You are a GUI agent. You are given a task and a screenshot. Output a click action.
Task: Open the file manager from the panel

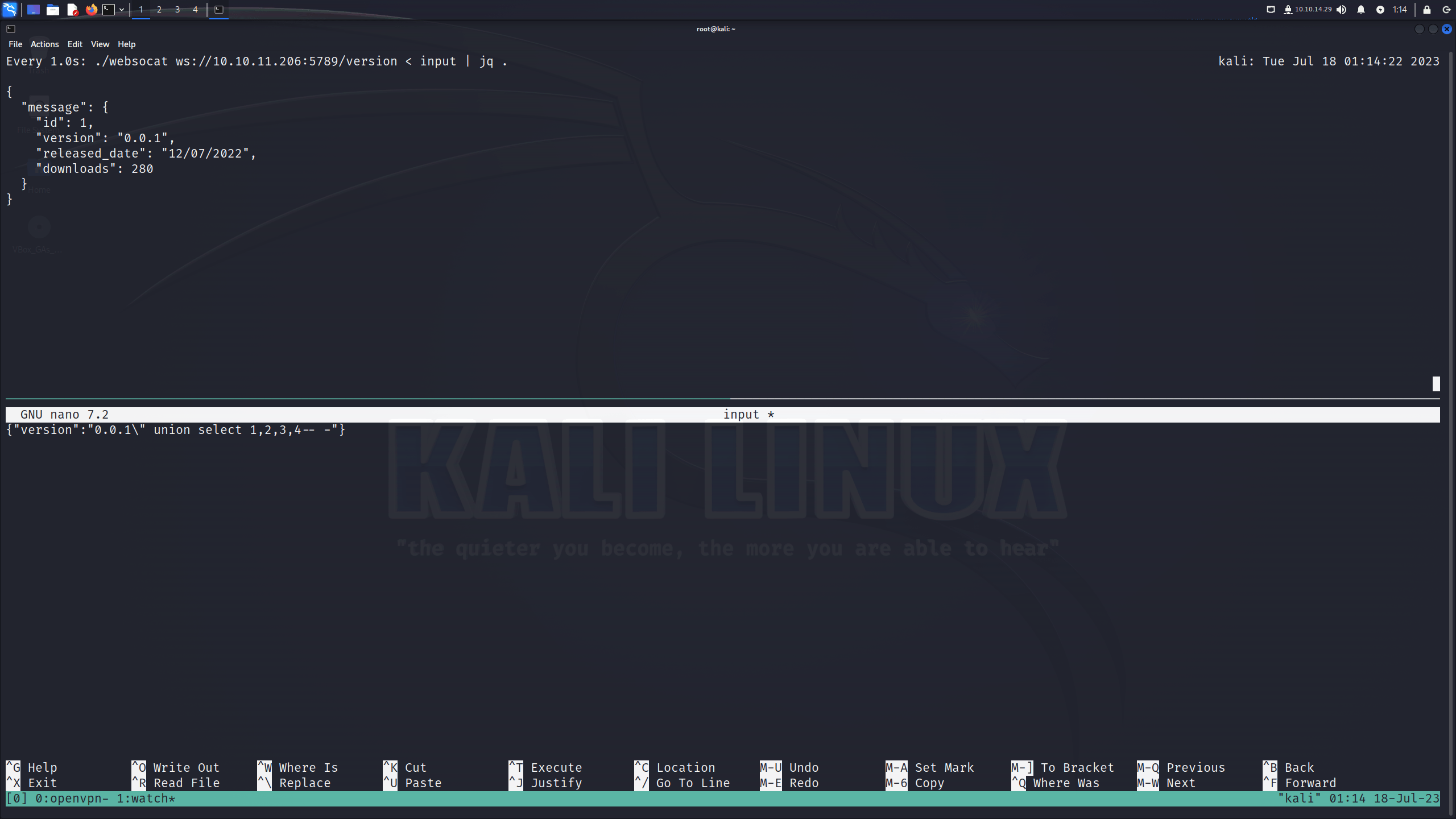pyautogui.click(x=53, y=10)
